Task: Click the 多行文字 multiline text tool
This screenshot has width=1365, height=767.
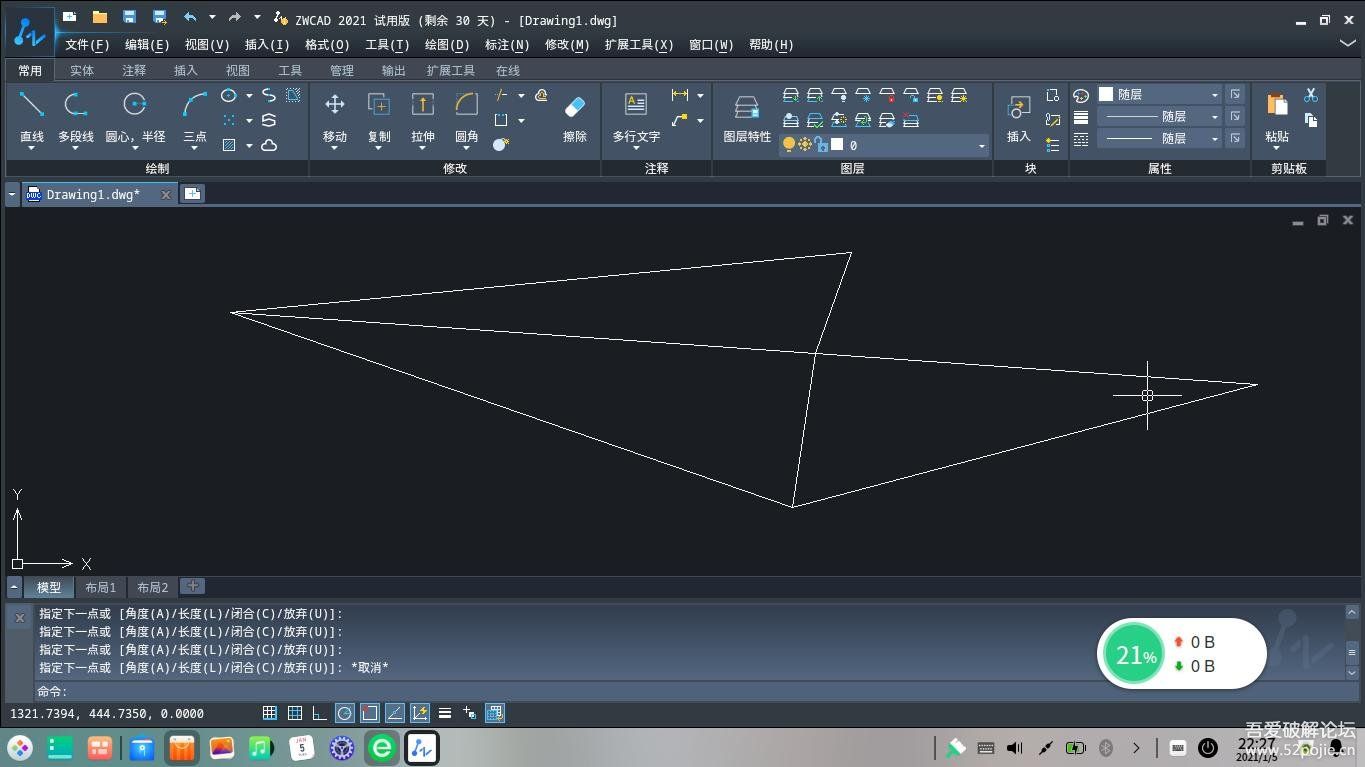Action: click(x=636, y=105)
